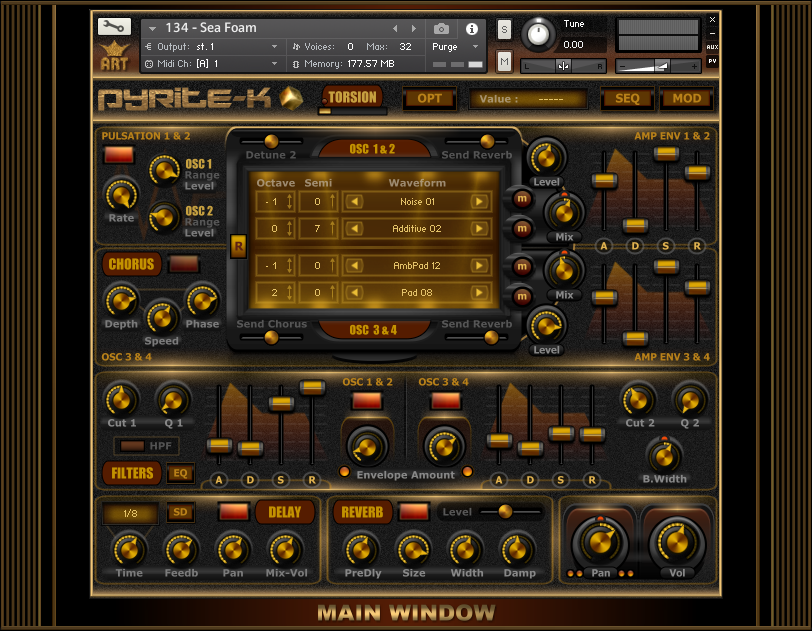Toggle the Reverb on/off switch
This screenshot has height=631, width=812.
(413, 512)
